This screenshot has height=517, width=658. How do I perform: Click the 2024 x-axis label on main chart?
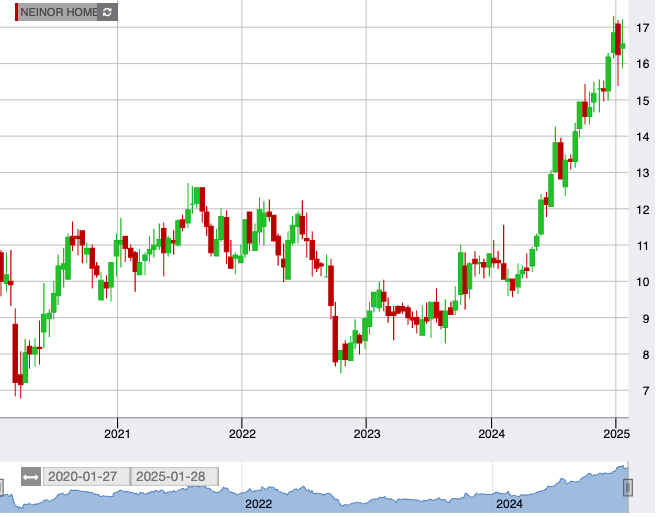click(x=491, y=433)
